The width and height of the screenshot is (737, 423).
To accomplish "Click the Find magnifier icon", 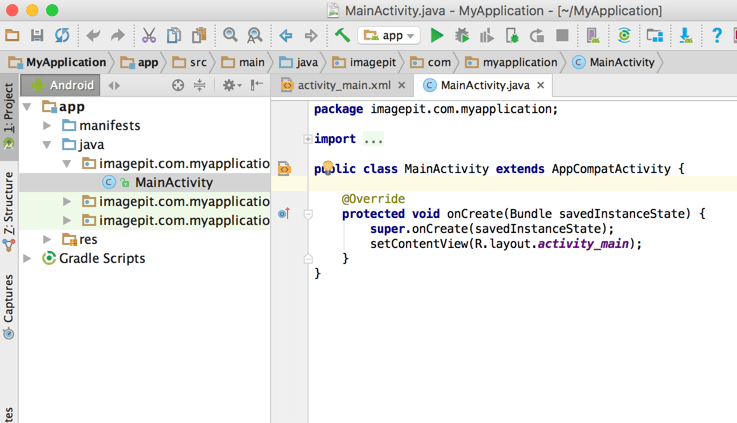I will 230,35.
